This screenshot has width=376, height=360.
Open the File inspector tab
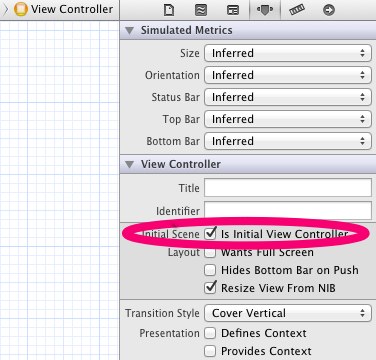pyautogui.click(x=169, y=10)
